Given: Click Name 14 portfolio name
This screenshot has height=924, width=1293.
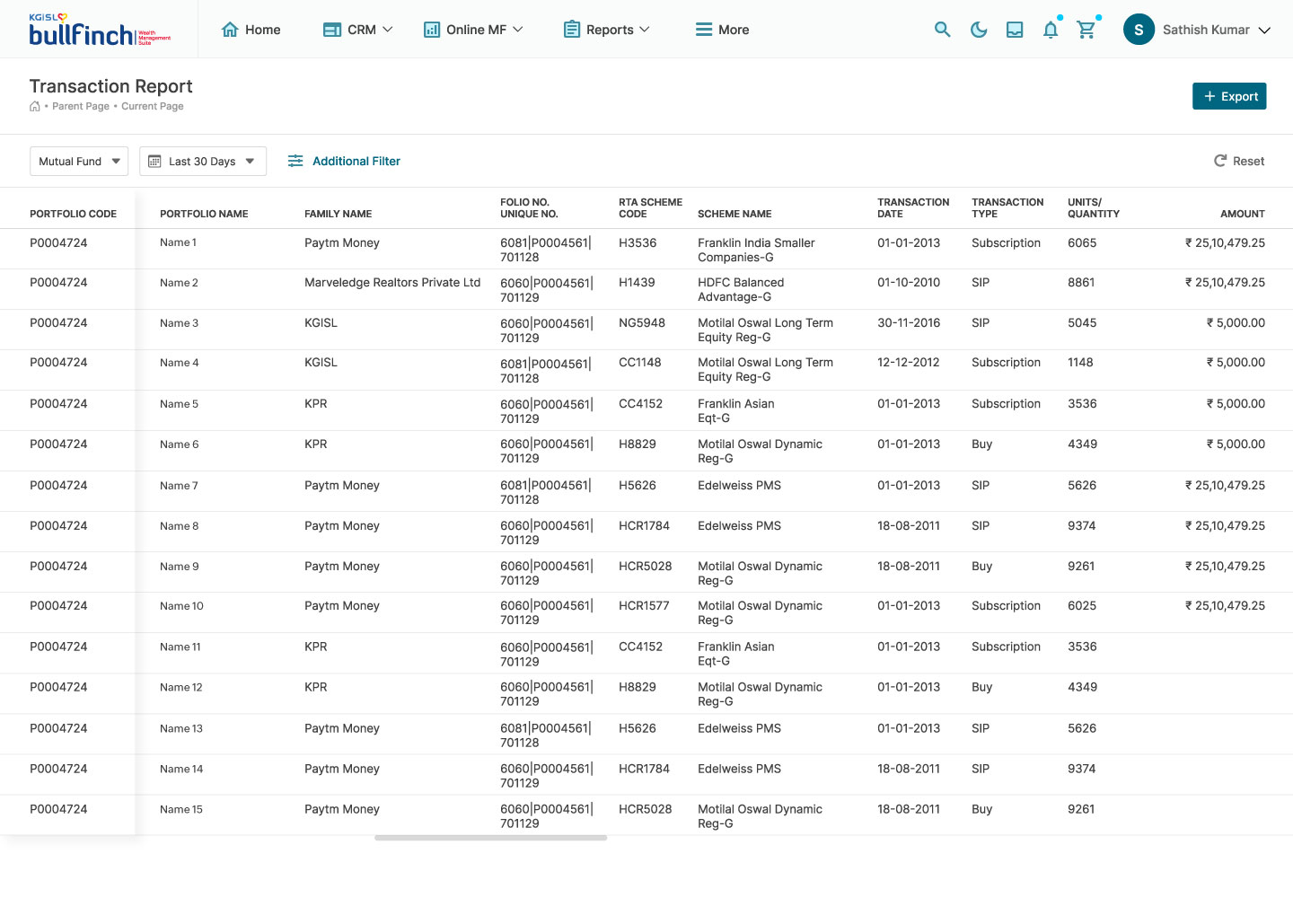Looking at the screenshot, I should coord(181,769).
